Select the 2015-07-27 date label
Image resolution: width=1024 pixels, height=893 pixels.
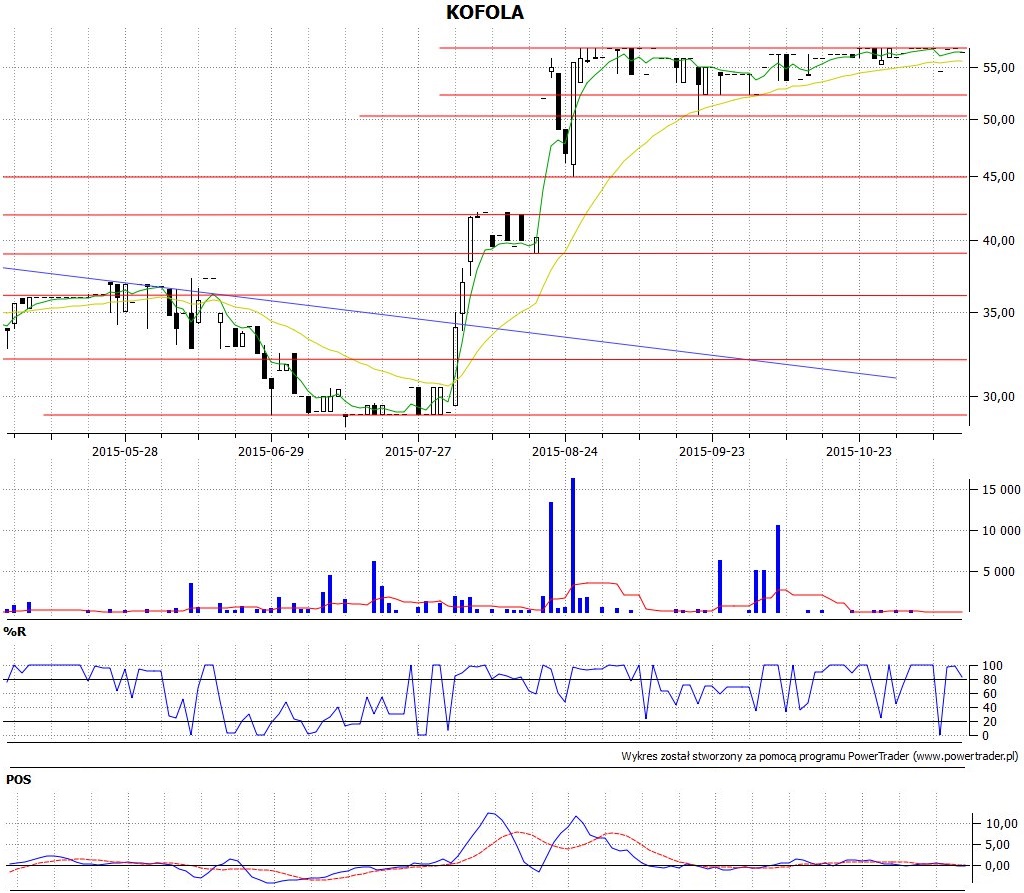click(418, 451)
